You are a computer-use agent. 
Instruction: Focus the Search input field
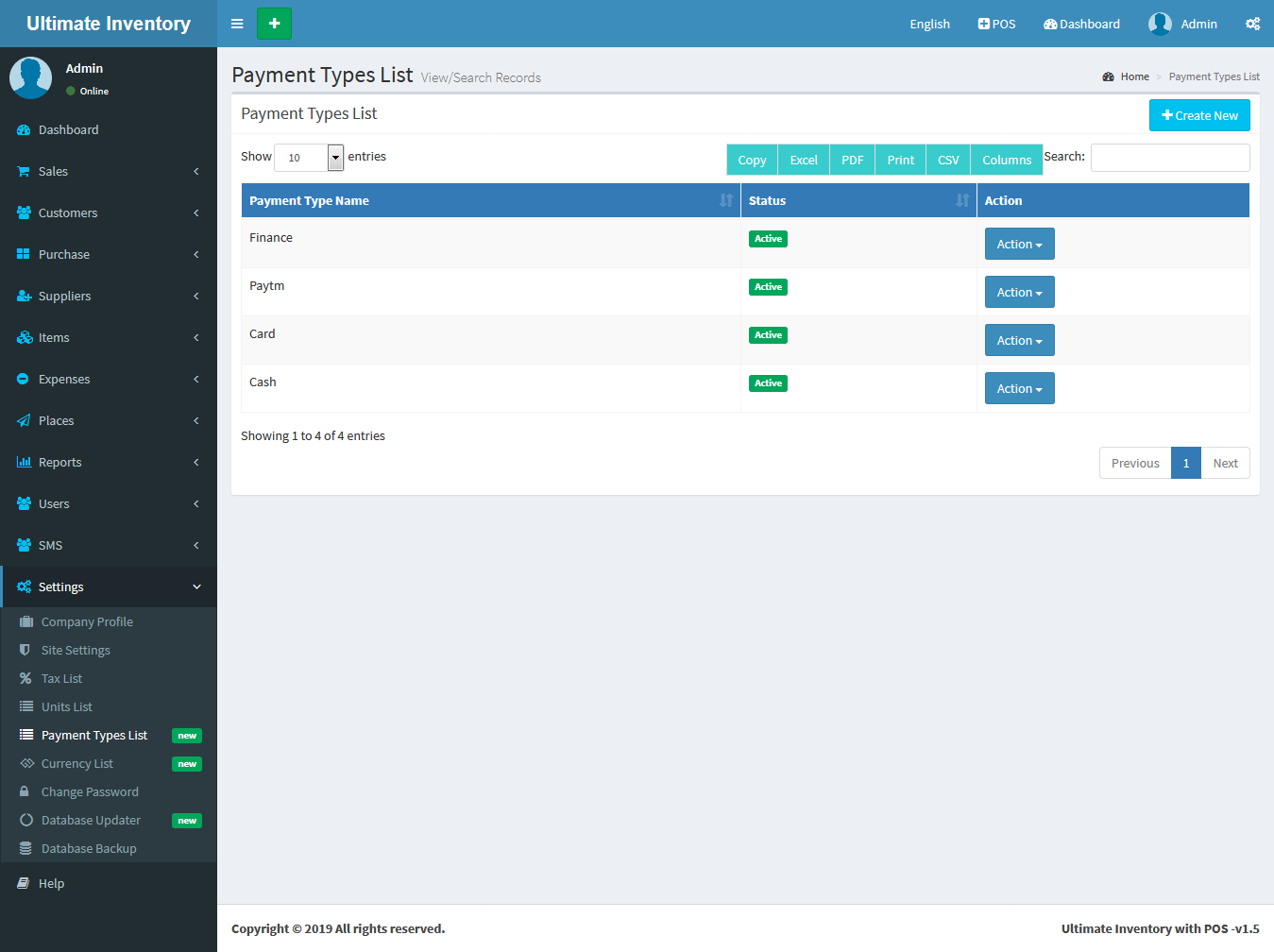click(x=1170, y=158)
